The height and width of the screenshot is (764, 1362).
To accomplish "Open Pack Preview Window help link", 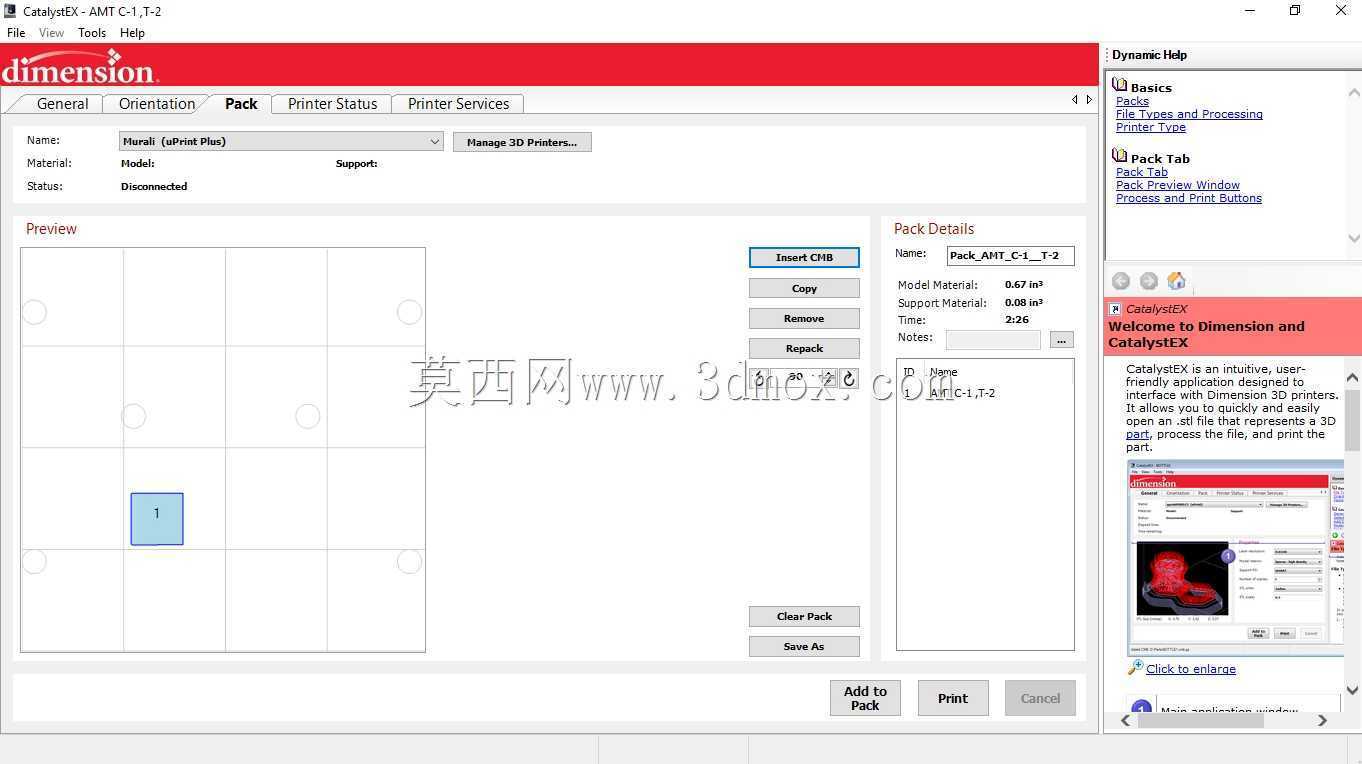I will click(1178, 185).
